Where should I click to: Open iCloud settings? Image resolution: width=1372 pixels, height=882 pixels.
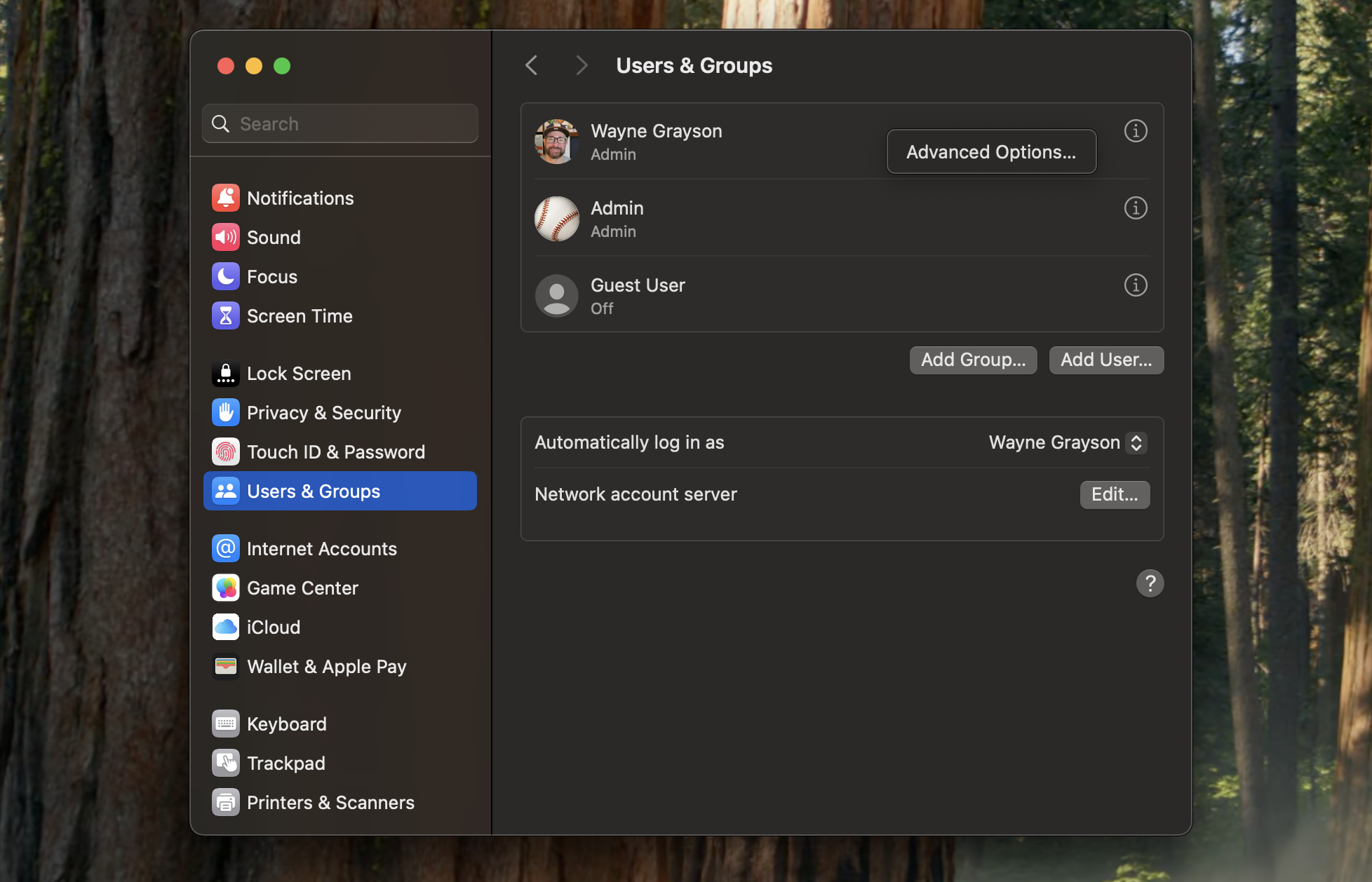click(x=274, y=627)
